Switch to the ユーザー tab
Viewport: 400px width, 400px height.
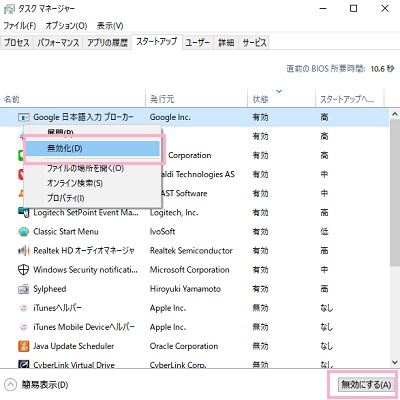pos(198,42)
